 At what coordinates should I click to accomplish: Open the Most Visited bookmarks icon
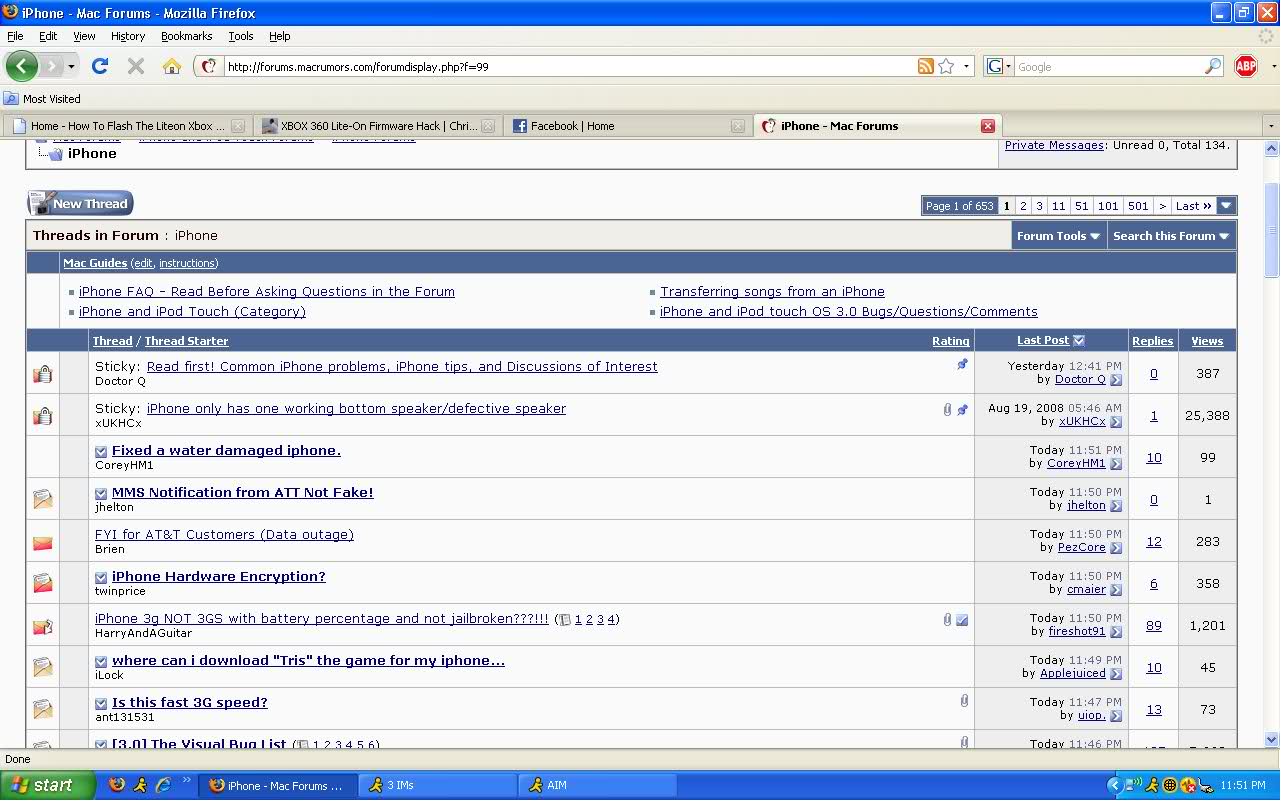point(11,98)
